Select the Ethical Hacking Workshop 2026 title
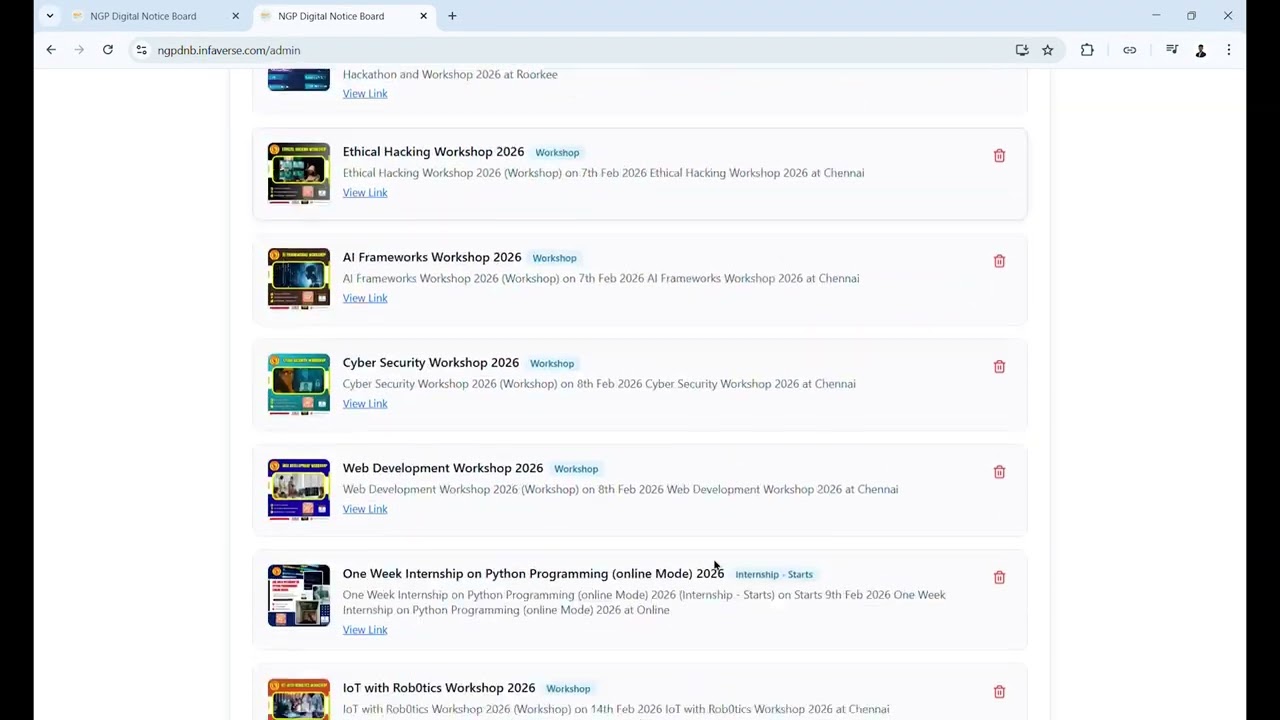1280x720 pixels. pos(433,152)
